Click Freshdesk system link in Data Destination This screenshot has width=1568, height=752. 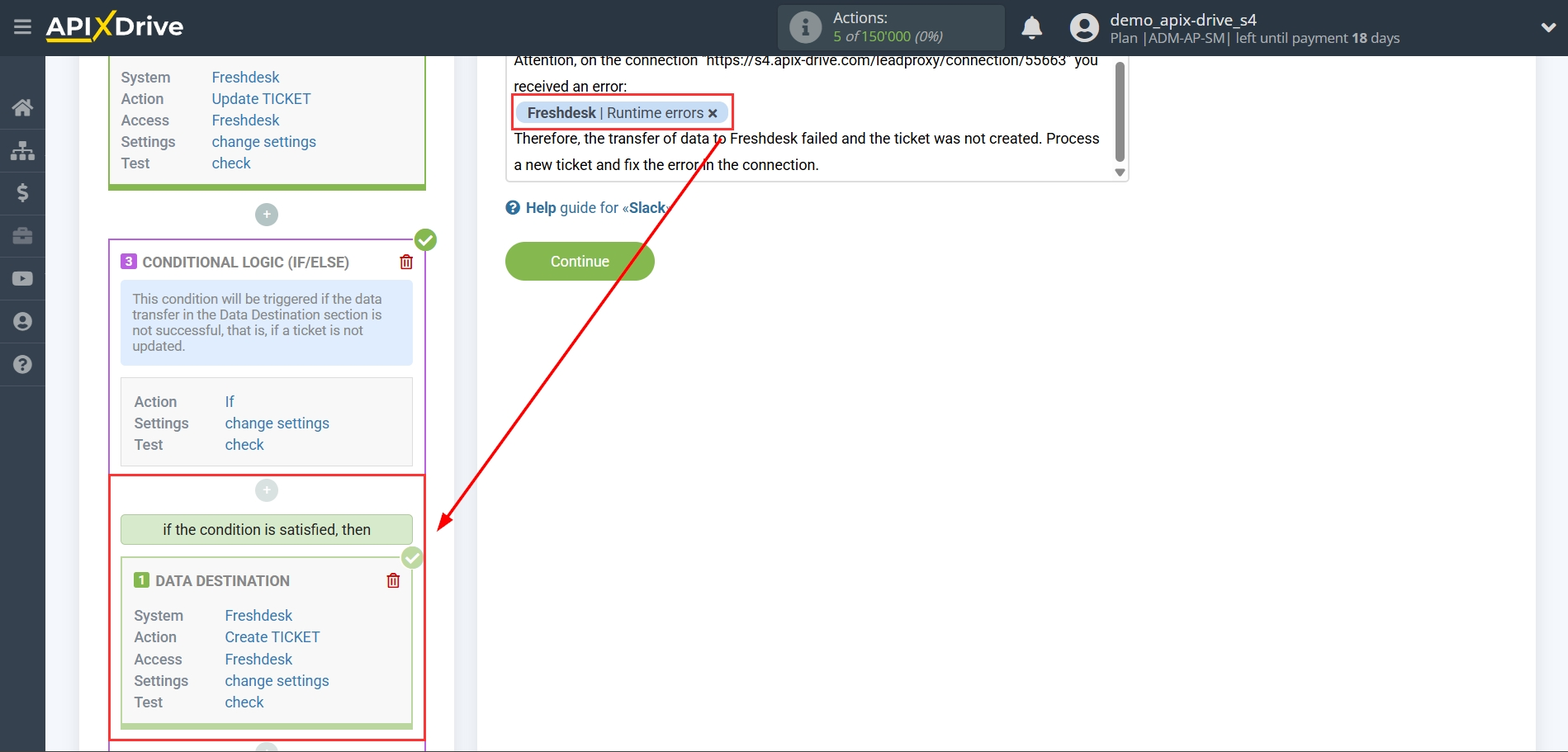(x=258, y=615)
